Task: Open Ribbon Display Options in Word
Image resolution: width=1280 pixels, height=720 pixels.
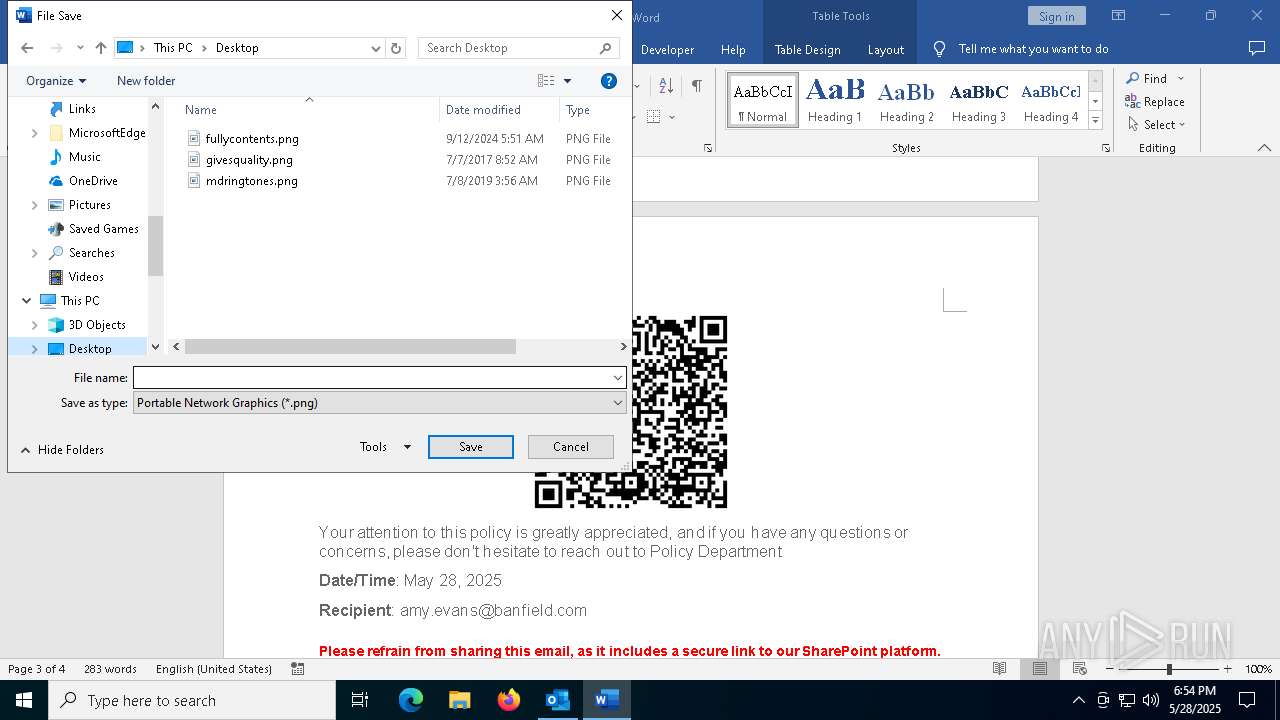Action: pos(1118,16)
